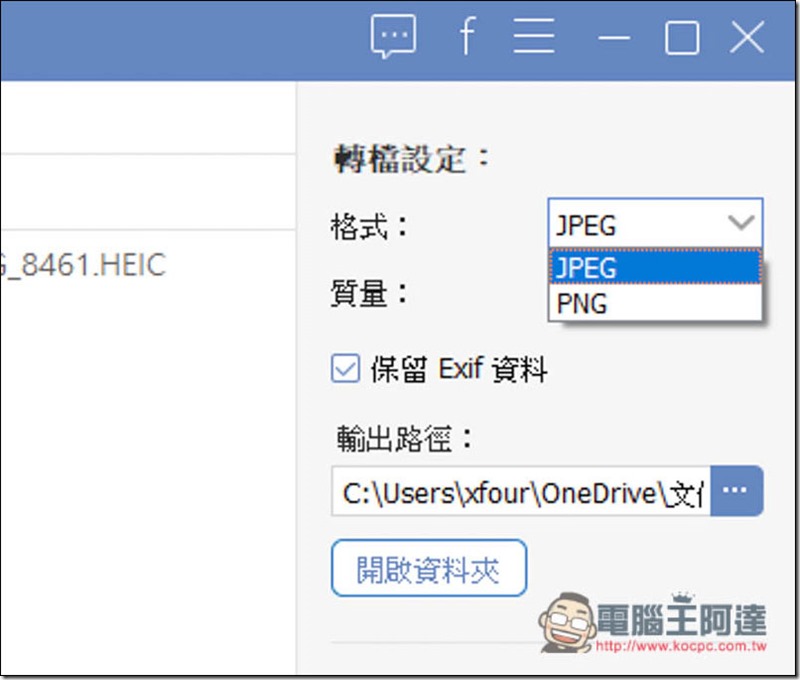Image resolution: width=800 pixels, height=680 pixels.
Task: Toggle the 保留 Exif 資料 checkbox
Action: [345, 368]
